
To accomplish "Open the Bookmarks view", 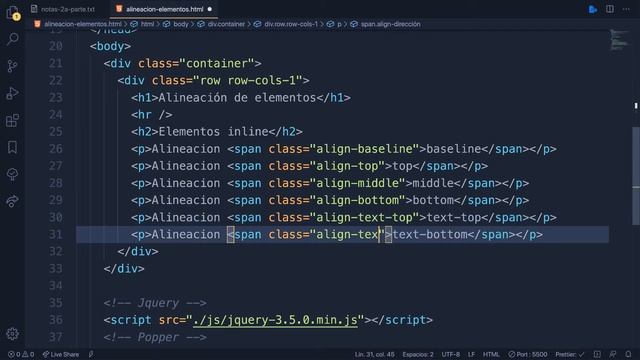I will click(x=13, y=147).
